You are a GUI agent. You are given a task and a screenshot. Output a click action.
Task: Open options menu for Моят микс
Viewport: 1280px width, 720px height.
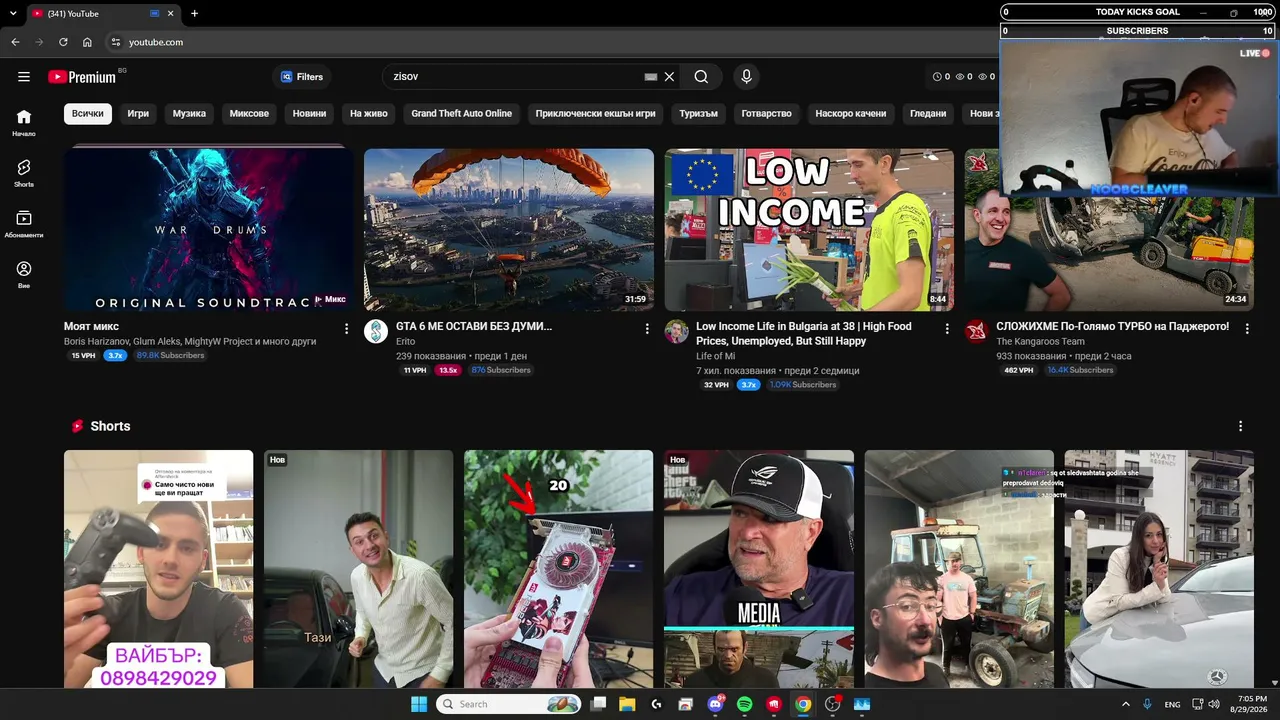point(347,328)
